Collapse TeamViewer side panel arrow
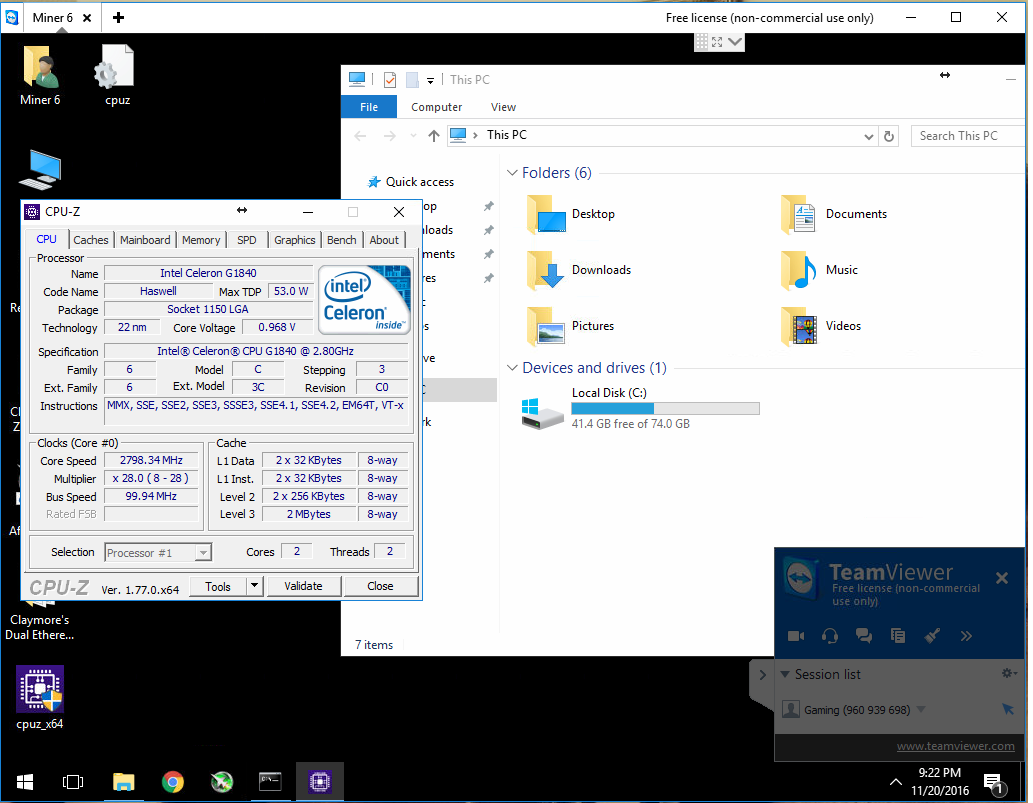The image size is (1033, 803). pos(762,675)
